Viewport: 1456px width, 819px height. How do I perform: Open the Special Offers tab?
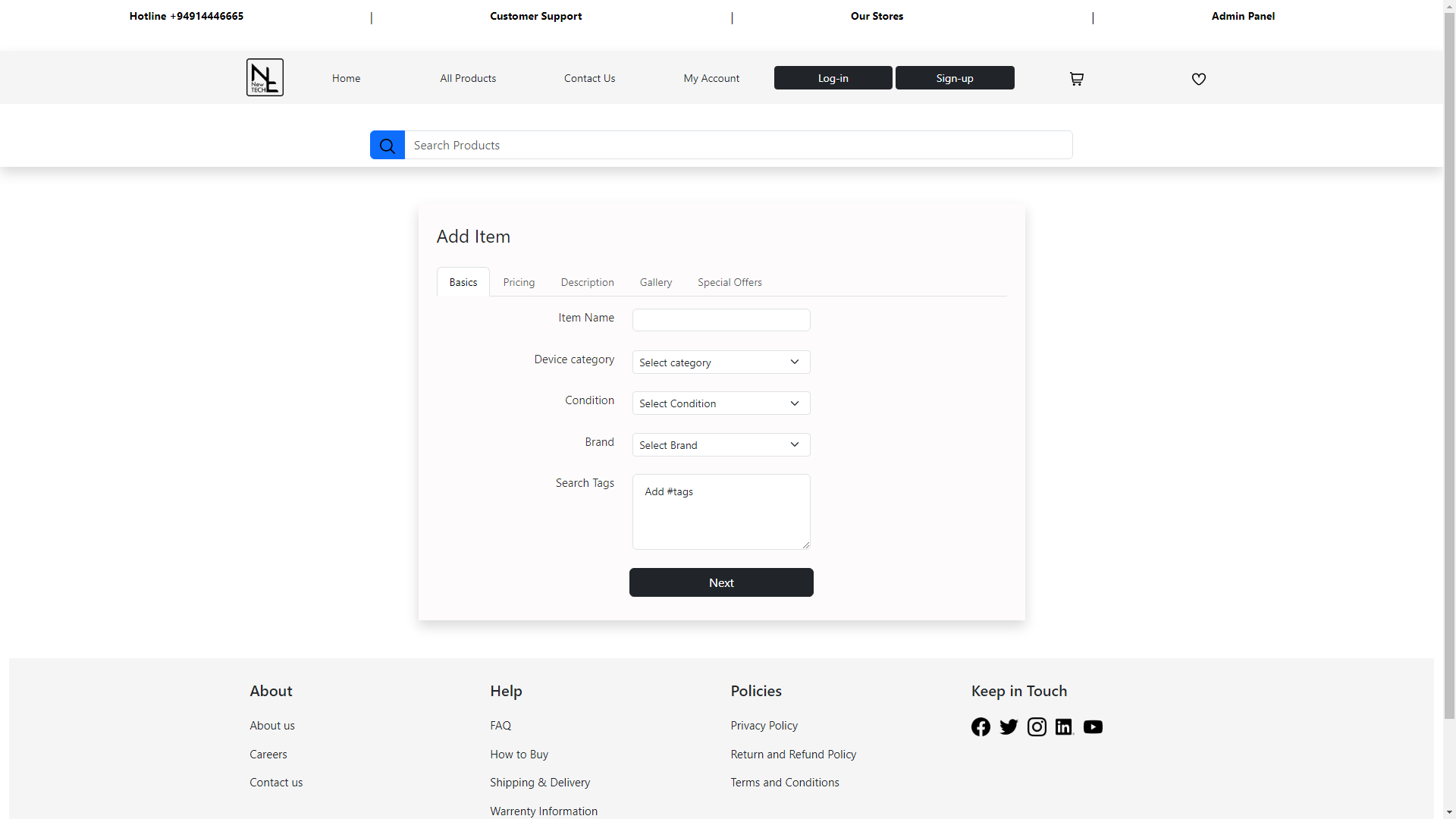tap(730, 283)
